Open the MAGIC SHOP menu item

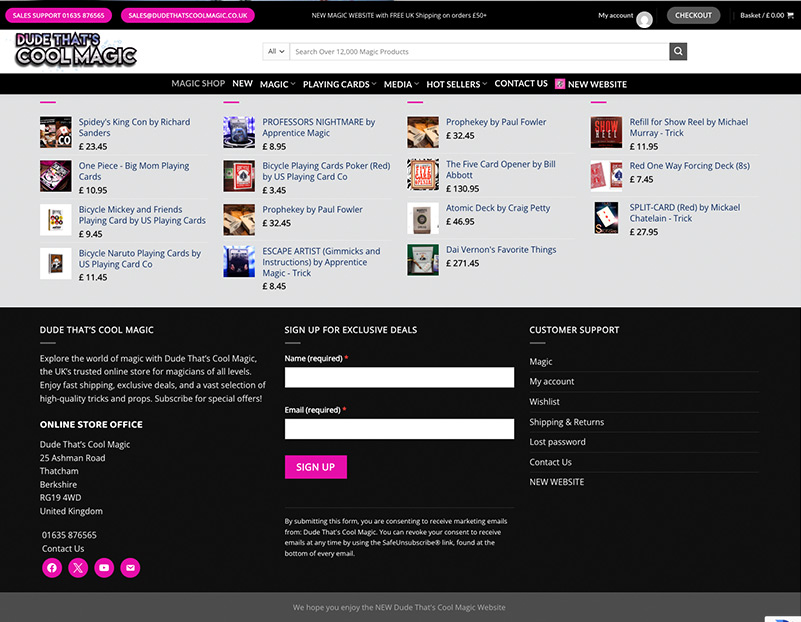tap(198, 83)
